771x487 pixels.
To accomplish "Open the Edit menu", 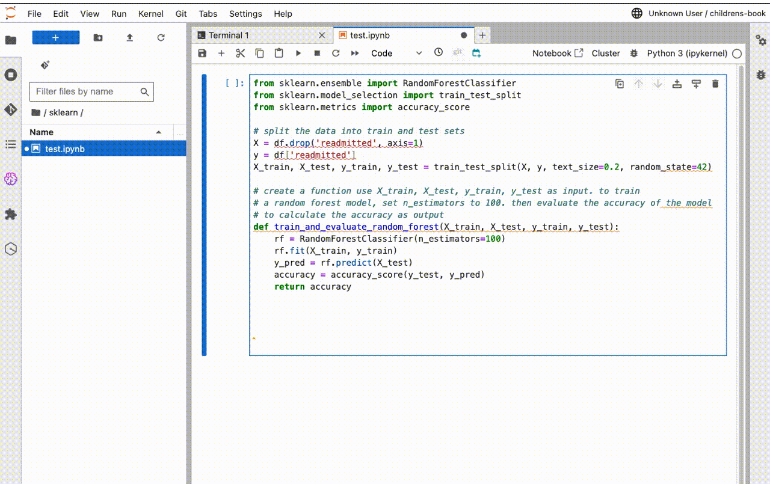I will [60, 14].
